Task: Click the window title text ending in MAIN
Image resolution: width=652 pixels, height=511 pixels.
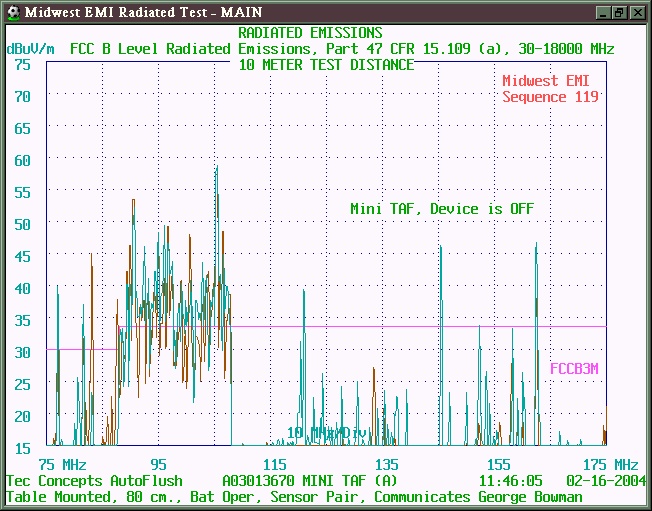Action: pyautogui.click(x=136, y=12)
